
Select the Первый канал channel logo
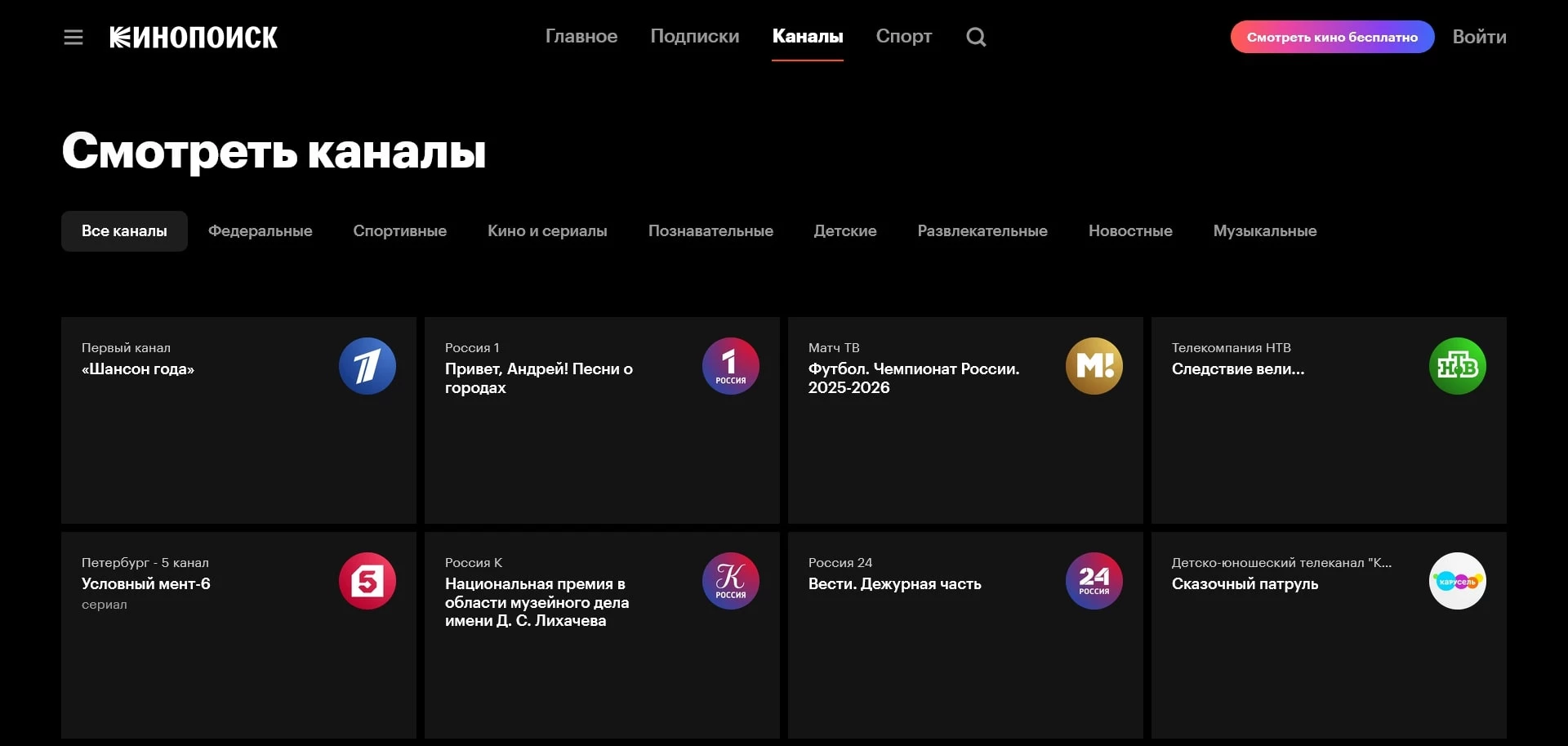tap(367, 365)
